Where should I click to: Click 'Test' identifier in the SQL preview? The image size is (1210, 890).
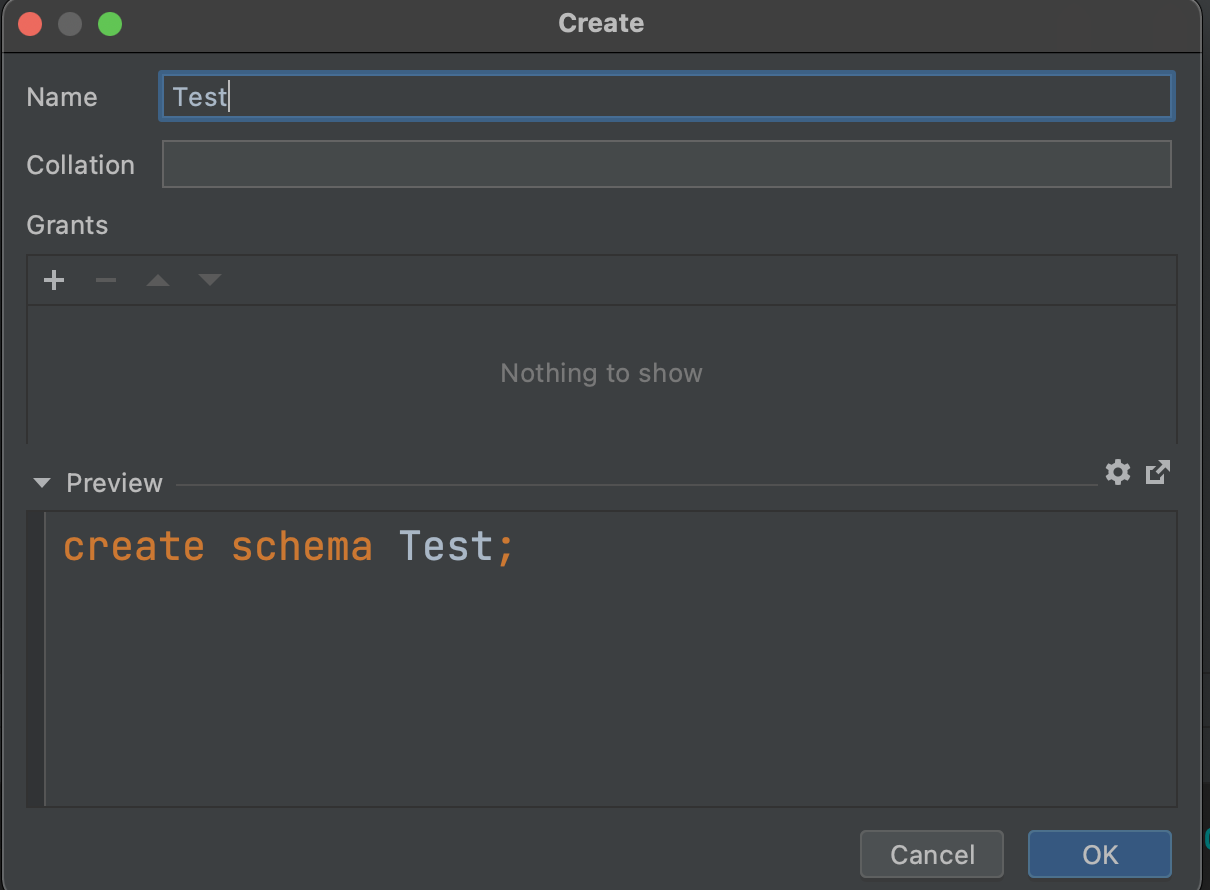coord(445,547)
